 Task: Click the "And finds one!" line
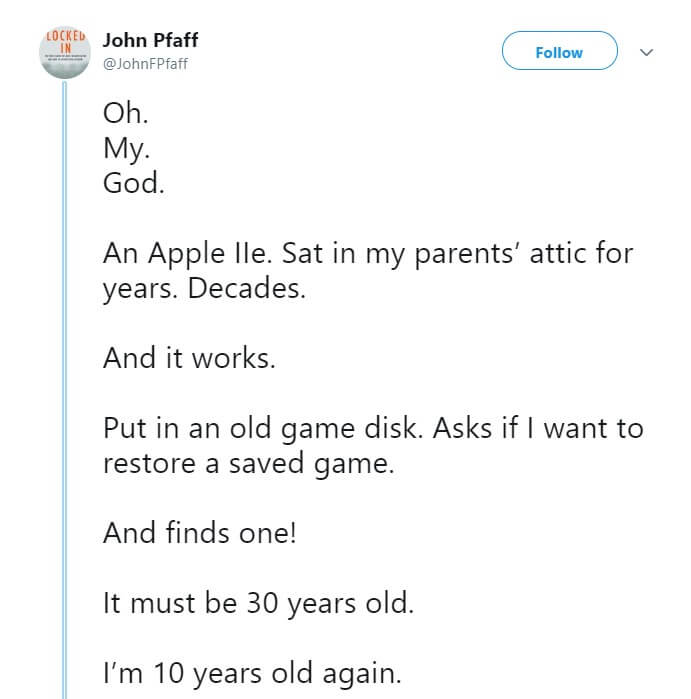[199, 533]
